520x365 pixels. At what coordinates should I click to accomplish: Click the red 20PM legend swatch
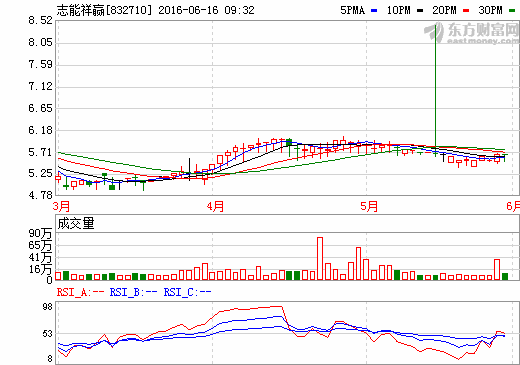[466, 11]
